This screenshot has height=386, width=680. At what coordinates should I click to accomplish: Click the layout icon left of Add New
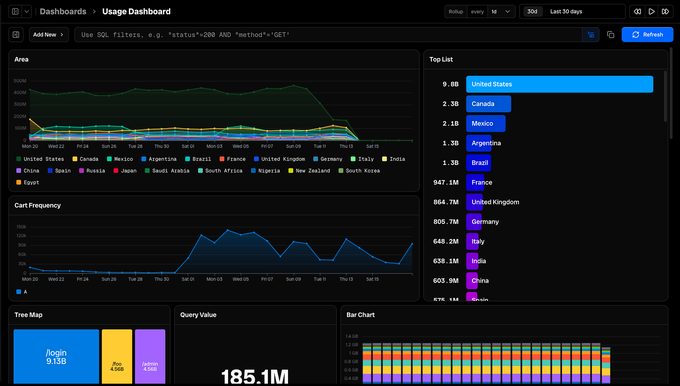[x=16, y=35]
